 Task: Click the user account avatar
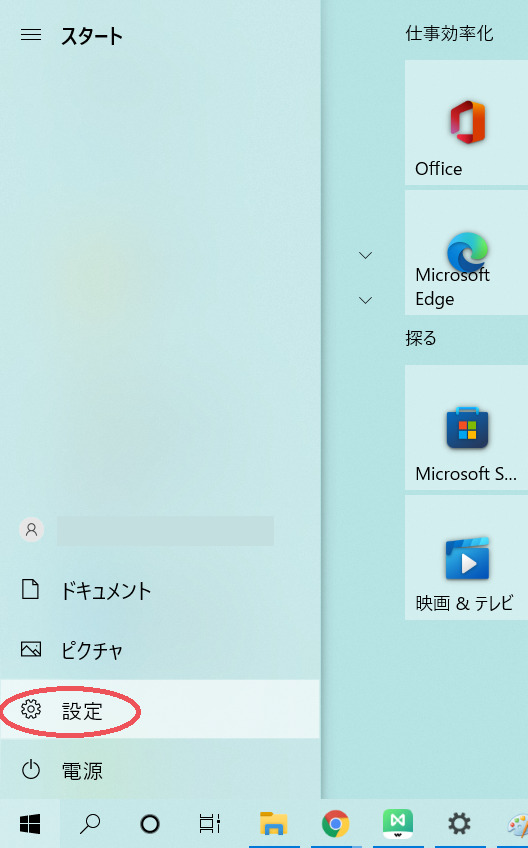pyautogui.click(x=31, y=529)
